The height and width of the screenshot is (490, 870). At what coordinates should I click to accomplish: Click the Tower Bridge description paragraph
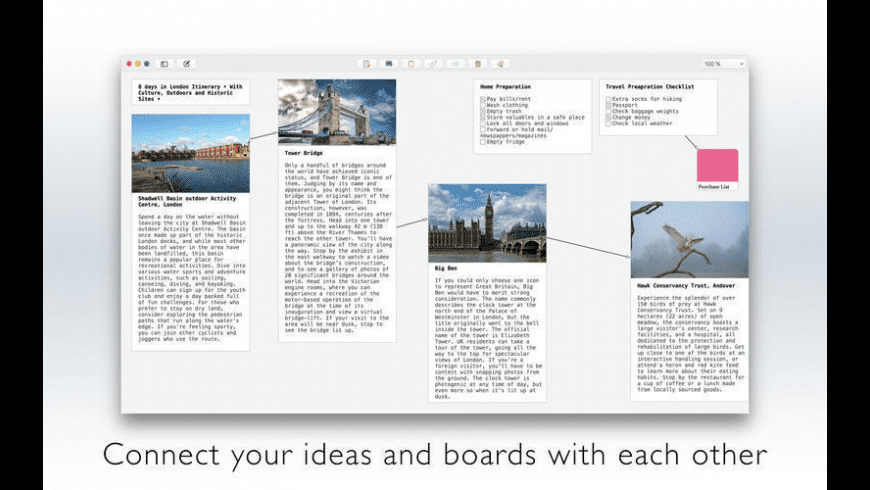tap(337, 247)
